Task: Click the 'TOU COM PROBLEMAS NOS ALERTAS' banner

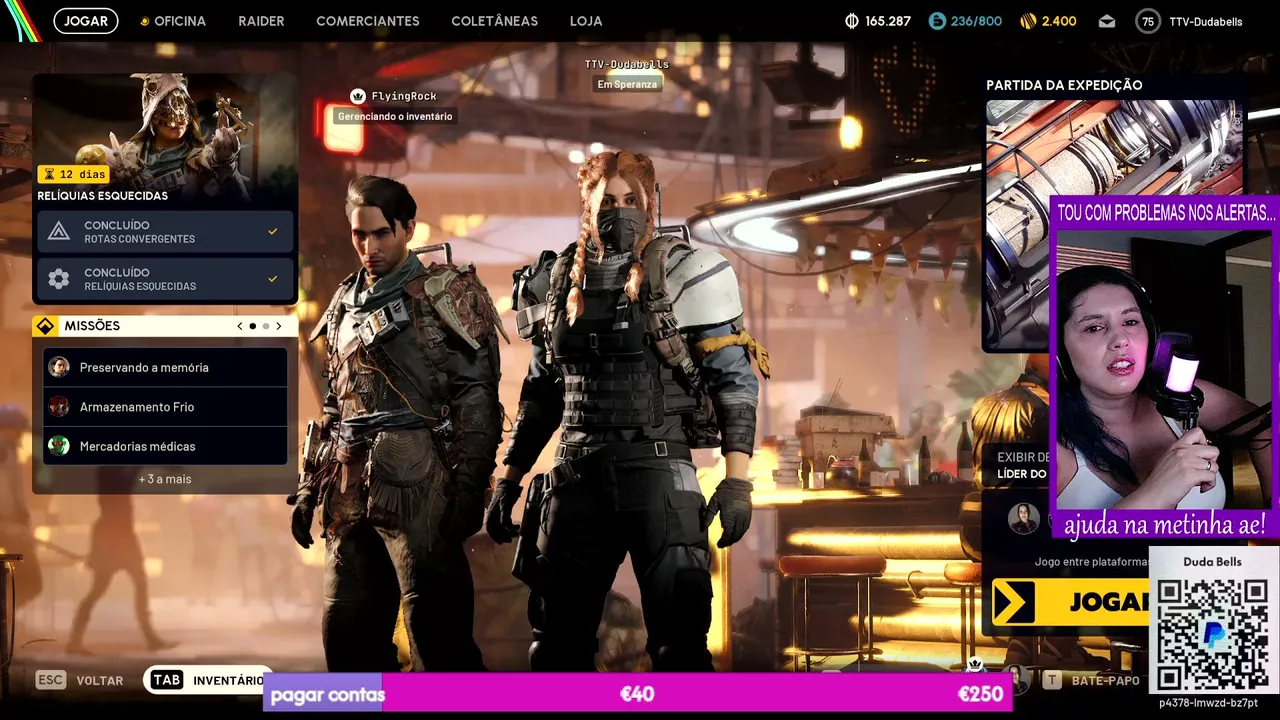Action: [x=1166, y=213]
